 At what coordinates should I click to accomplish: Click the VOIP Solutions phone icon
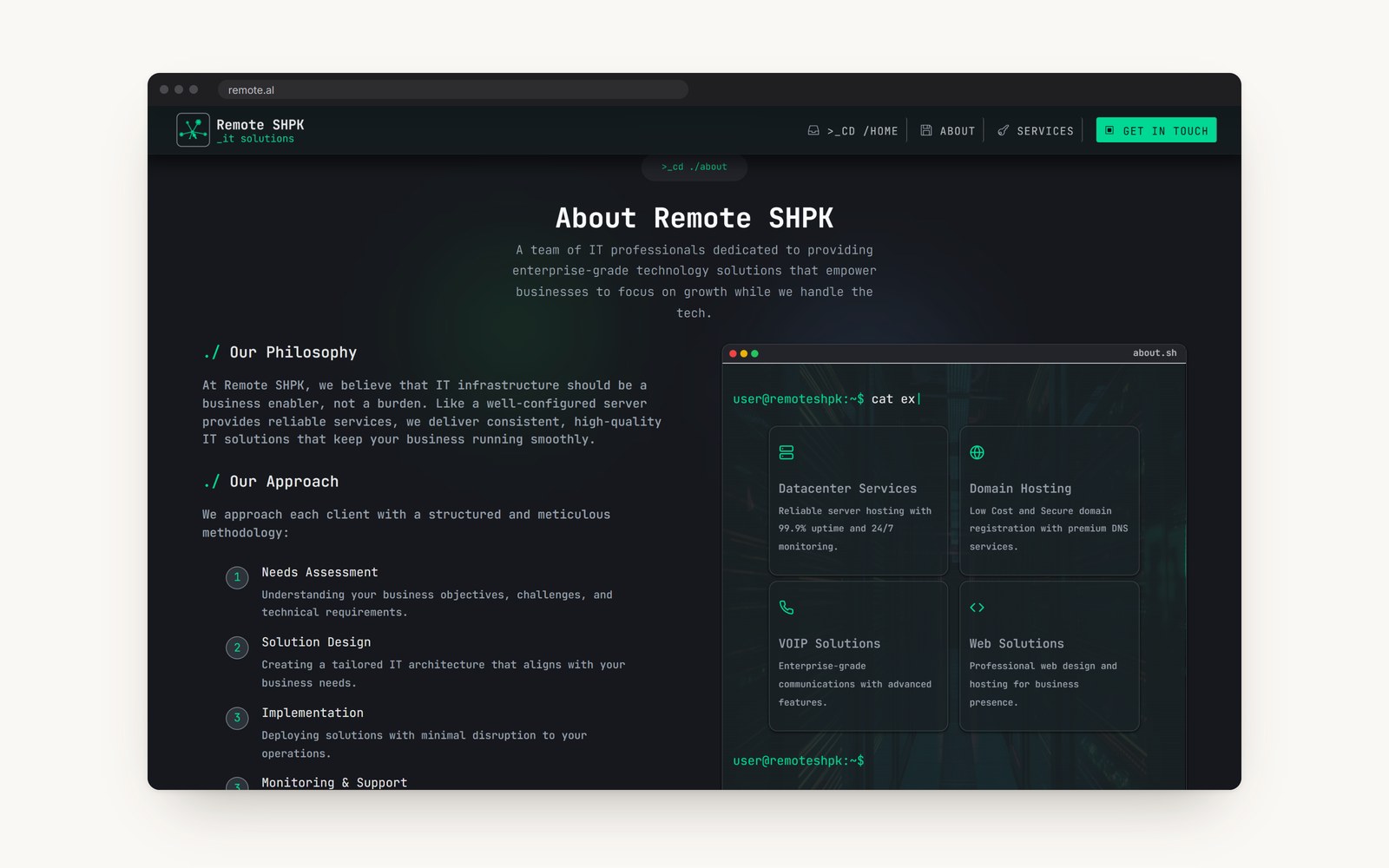point(787,608)
